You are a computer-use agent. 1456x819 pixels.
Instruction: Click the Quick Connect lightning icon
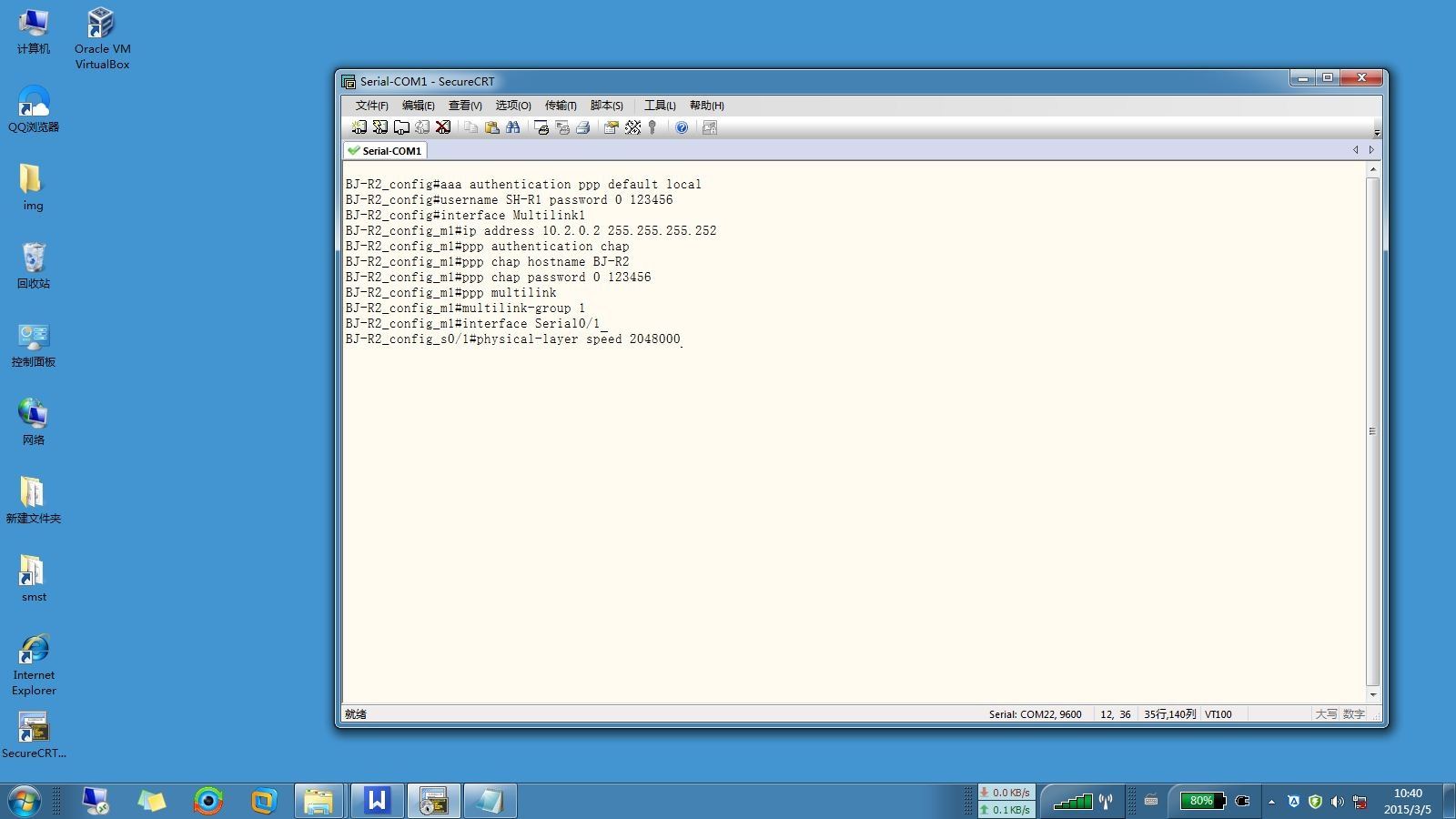click(380, 127)
